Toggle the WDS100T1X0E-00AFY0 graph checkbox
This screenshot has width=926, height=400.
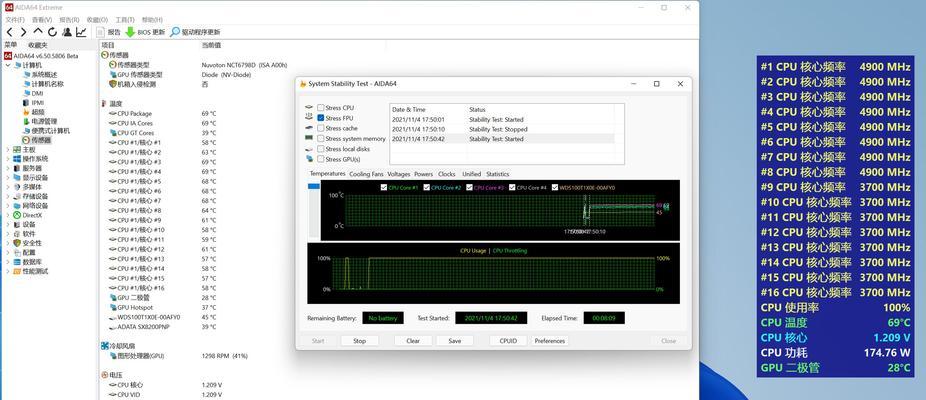pyautogui.click(x=555, y=187)
